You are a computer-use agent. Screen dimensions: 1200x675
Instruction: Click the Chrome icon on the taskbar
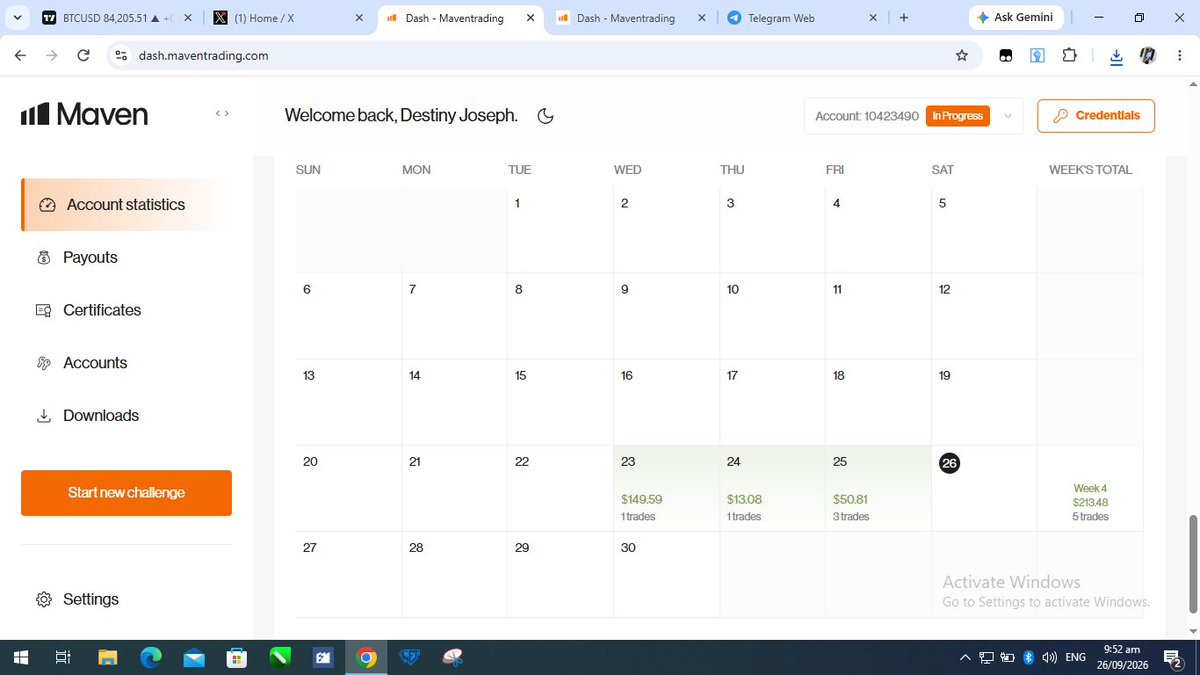366,658
